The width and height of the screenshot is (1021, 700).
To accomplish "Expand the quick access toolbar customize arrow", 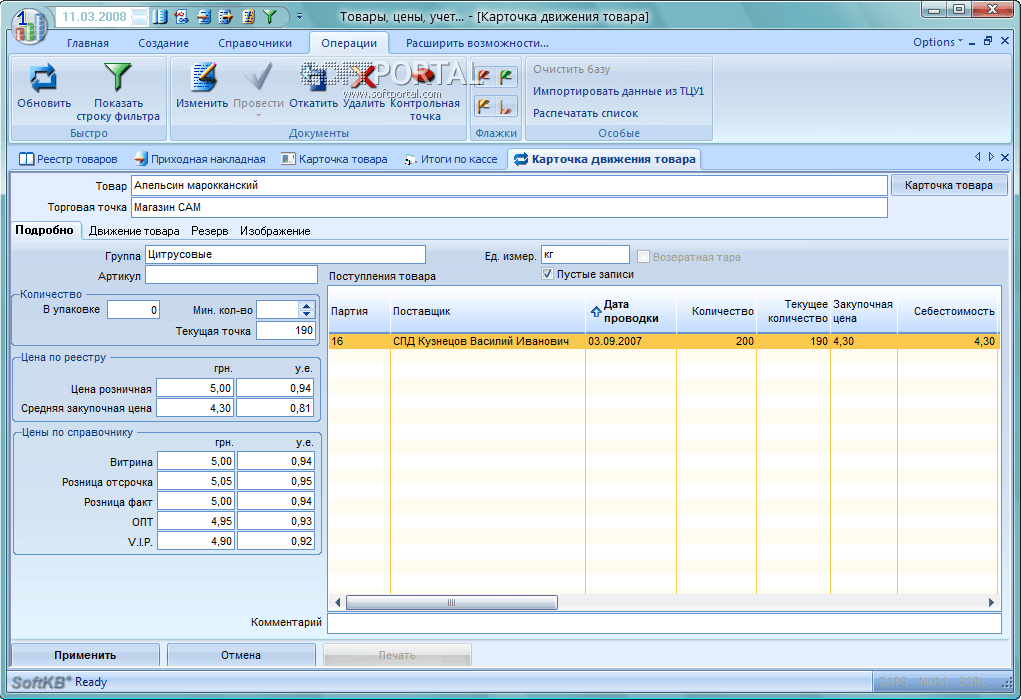I will pos(299,17).
